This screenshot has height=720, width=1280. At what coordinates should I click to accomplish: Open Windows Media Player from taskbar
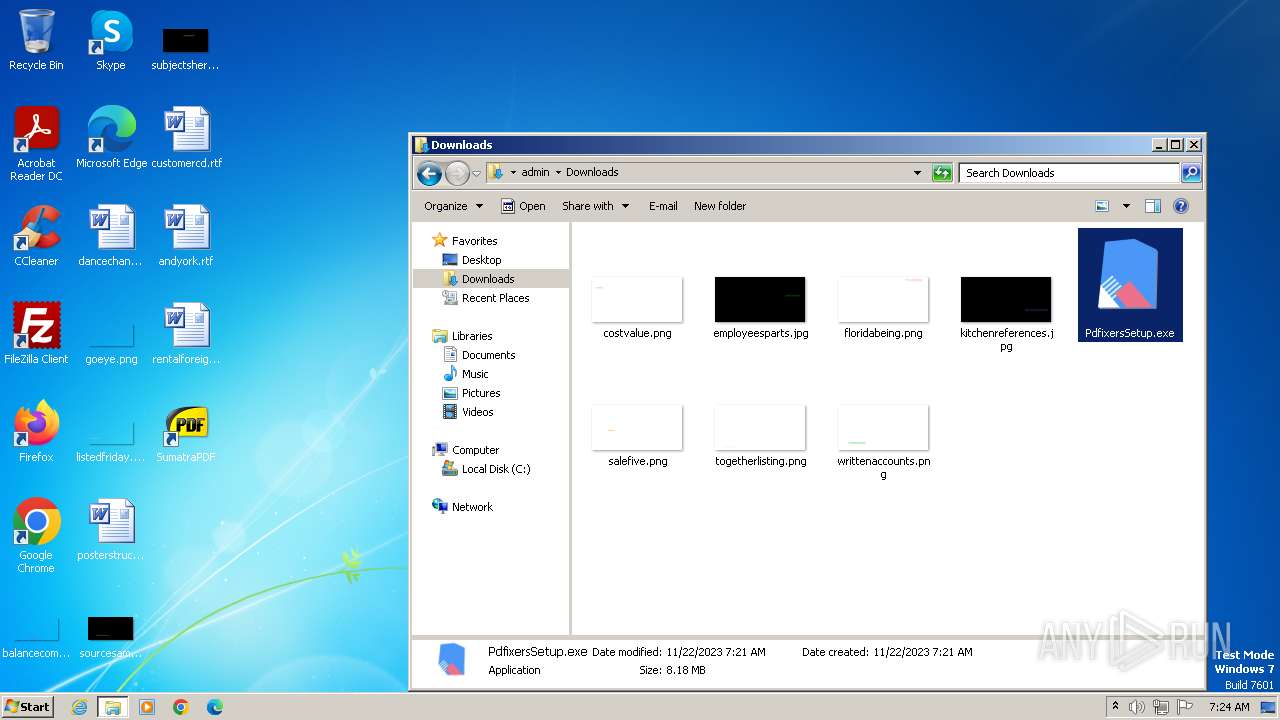pyautogui.click(x=147, y=707)
